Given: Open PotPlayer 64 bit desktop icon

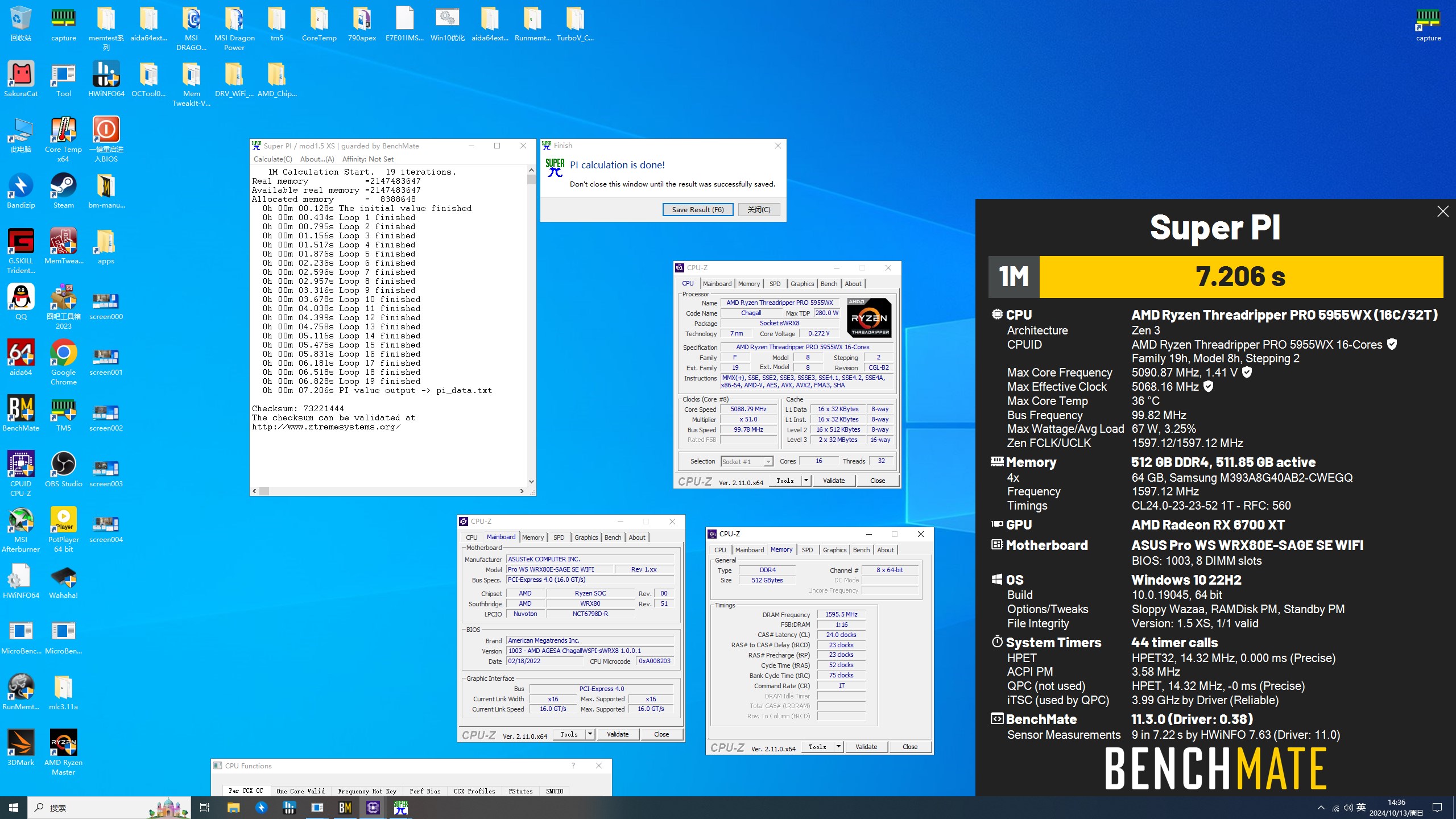Looking at the screenshot, I should [63, 530].
